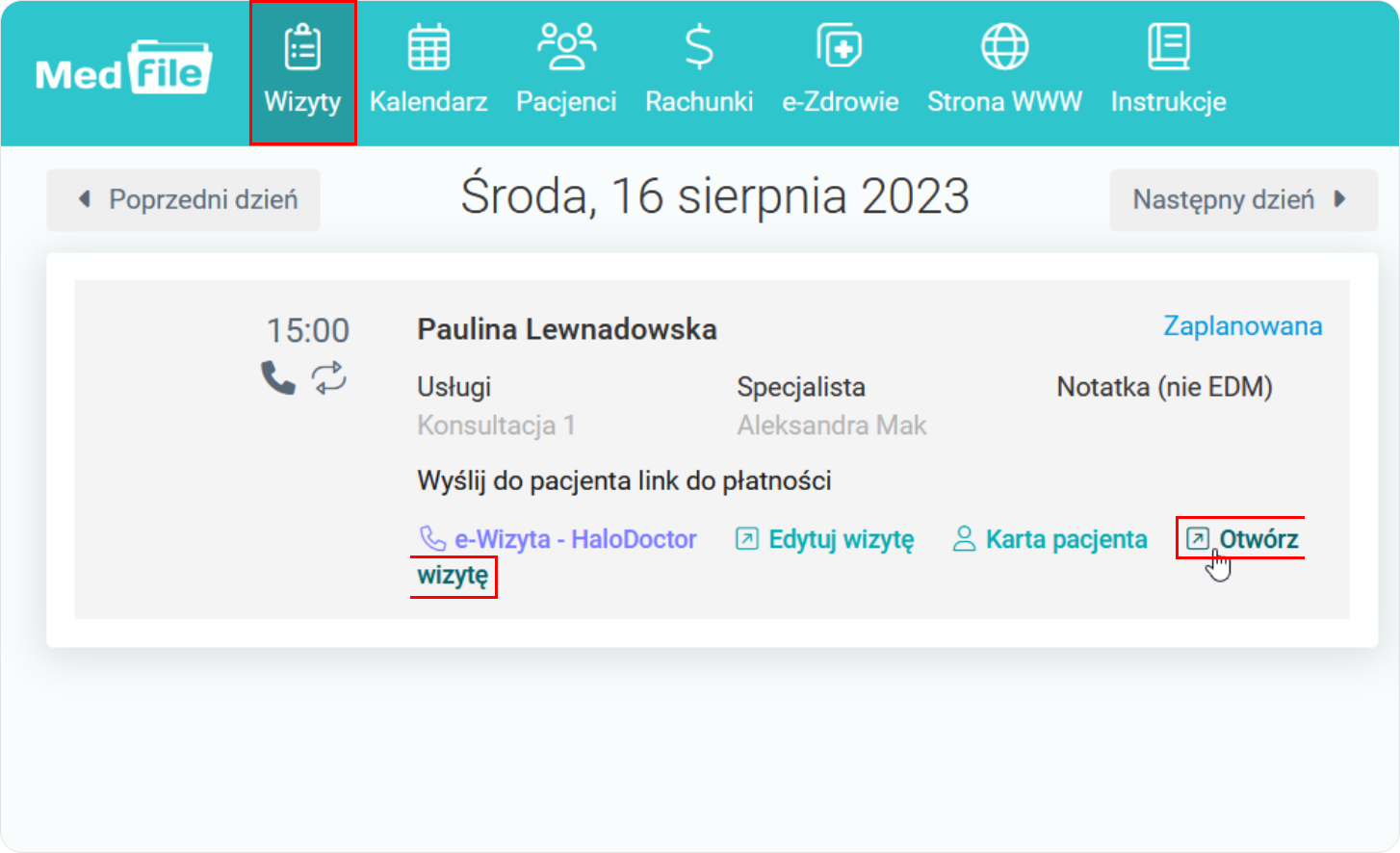Screen dimensions: 1400x853
Task: Select the Instrukcje menu label
Action: (x=1168, y=102)
